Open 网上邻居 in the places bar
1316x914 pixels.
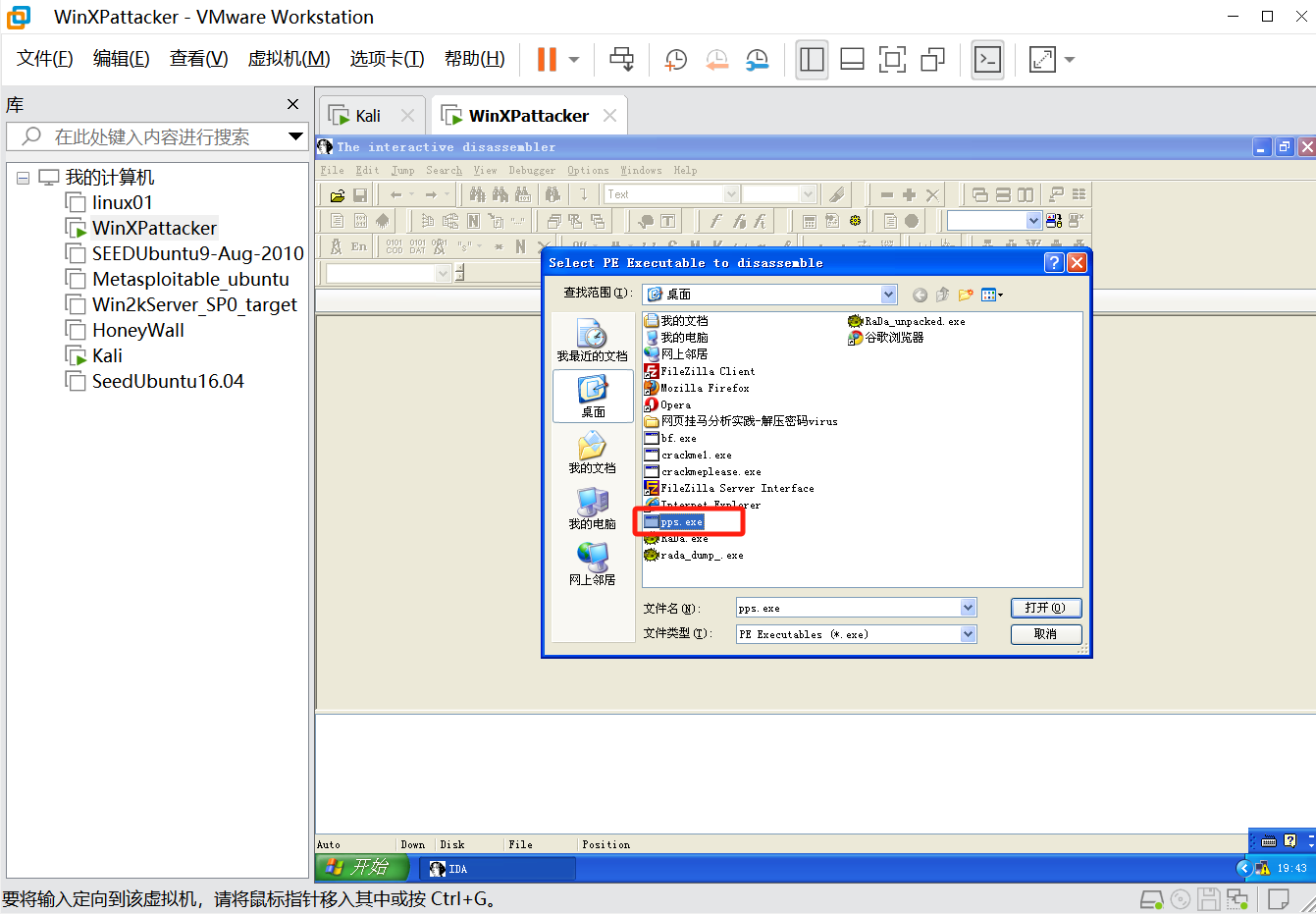592,564
